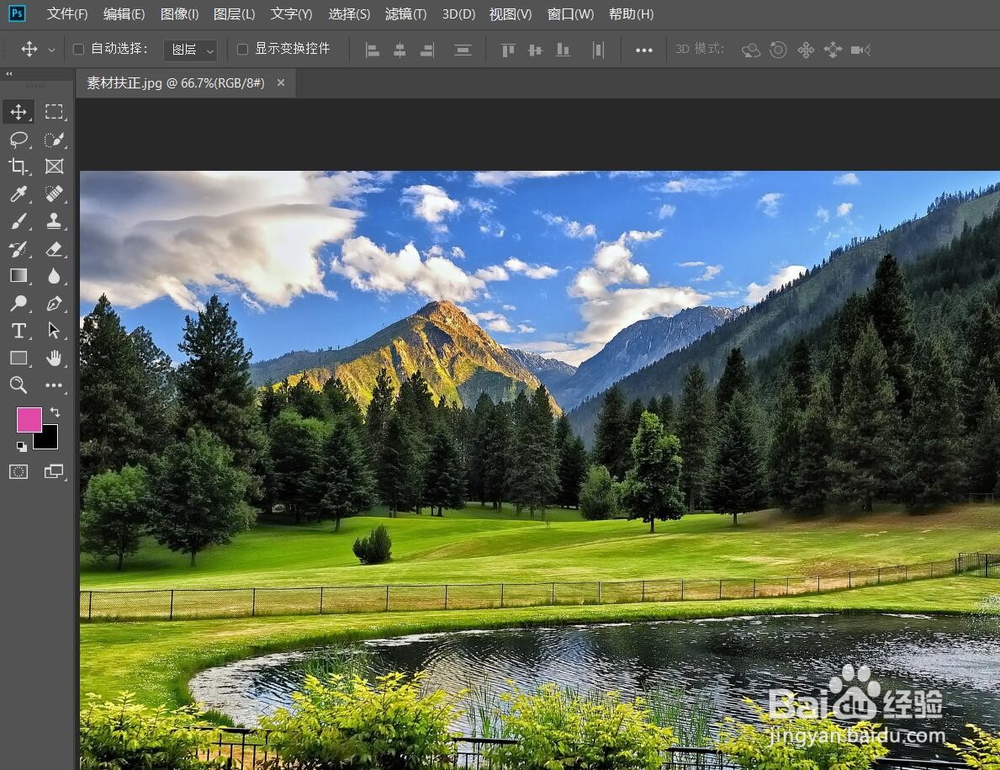Select the Path Selection tool
This screenshot has height=770, width=1000.
click(x=54, y=330)
